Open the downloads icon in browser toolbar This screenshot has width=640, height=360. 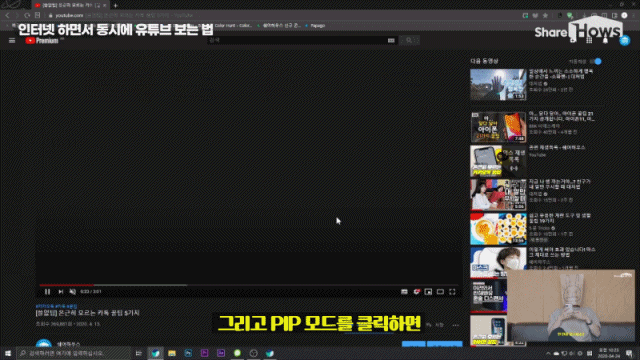pos(584,15)
